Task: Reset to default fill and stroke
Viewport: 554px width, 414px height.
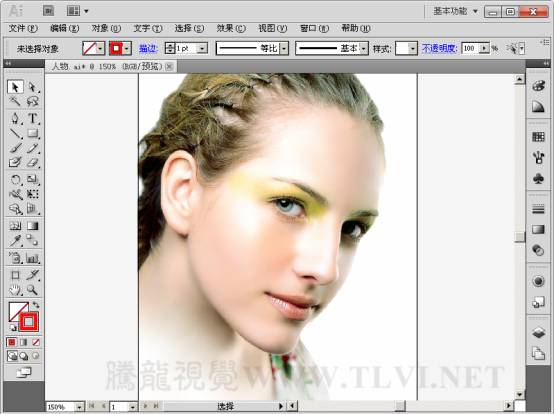Action: point(12,328)
